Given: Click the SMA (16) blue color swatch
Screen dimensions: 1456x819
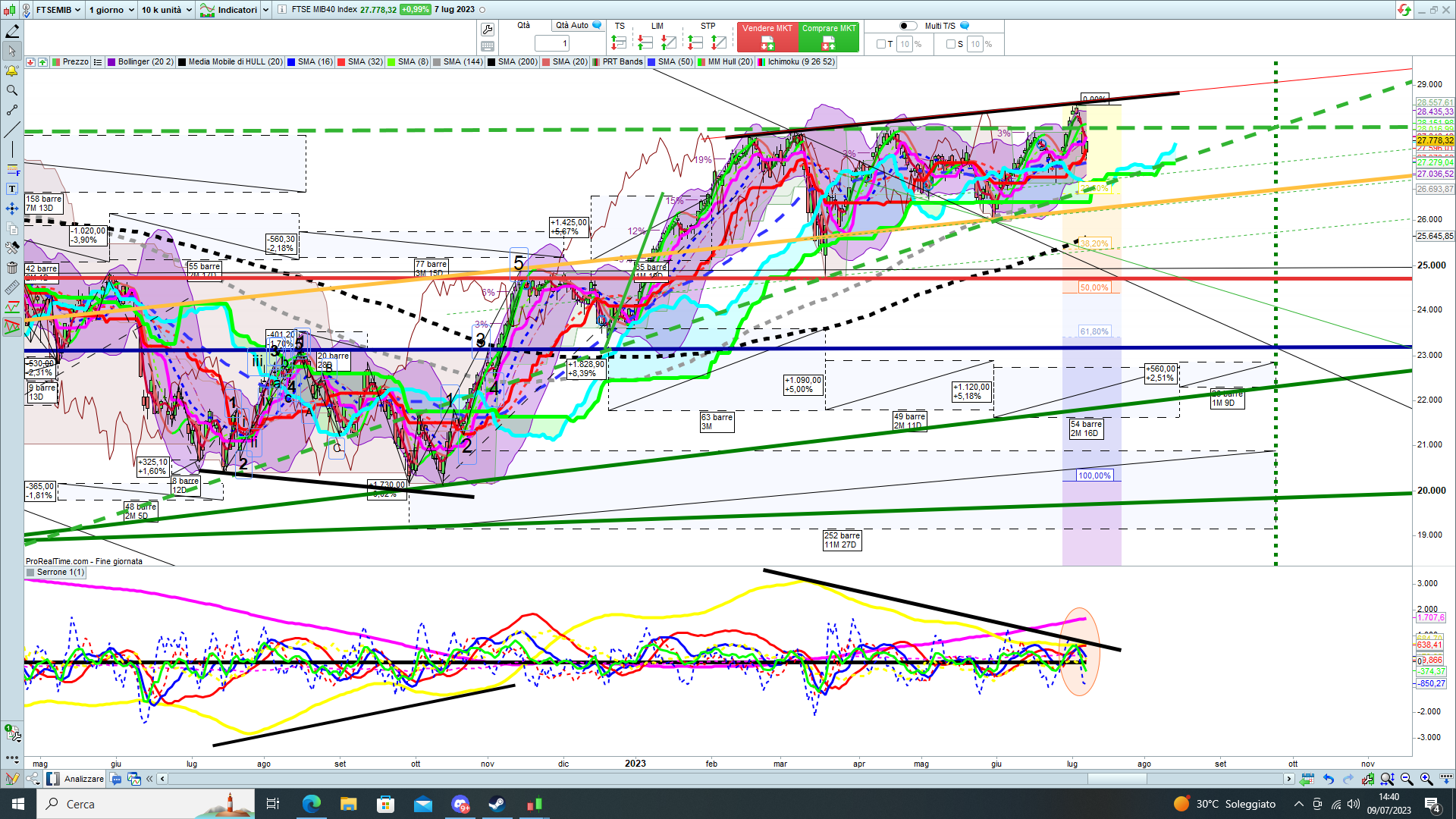Looking at the screenshot, I should pyautogui.click(x=291, y=62).
